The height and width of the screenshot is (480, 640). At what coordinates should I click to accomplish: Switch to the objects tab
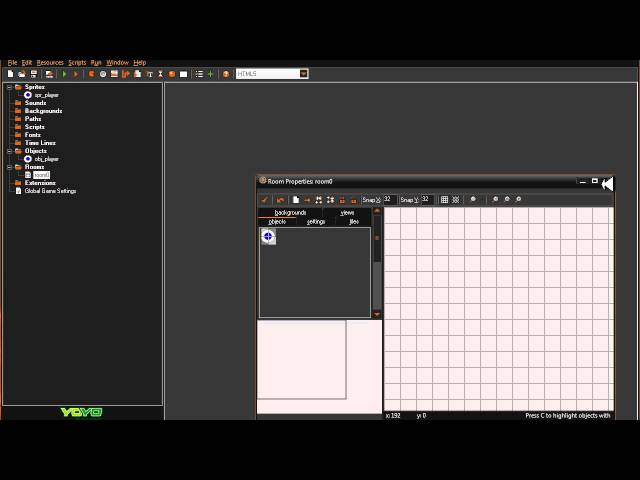pyautogui.click(x=277, y=222)
